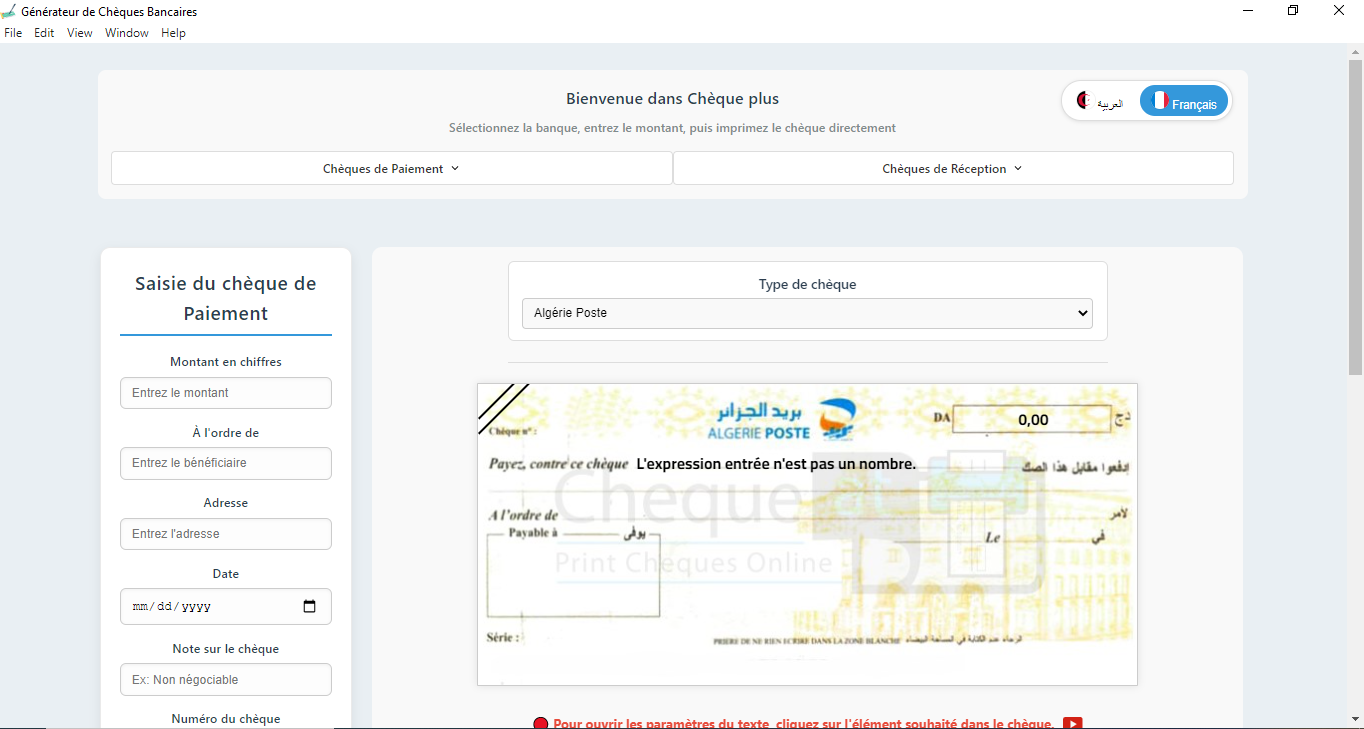1364x729 pixels.
Task: Expand Chèques de Paiement dropdown
Action: (391, 169)
